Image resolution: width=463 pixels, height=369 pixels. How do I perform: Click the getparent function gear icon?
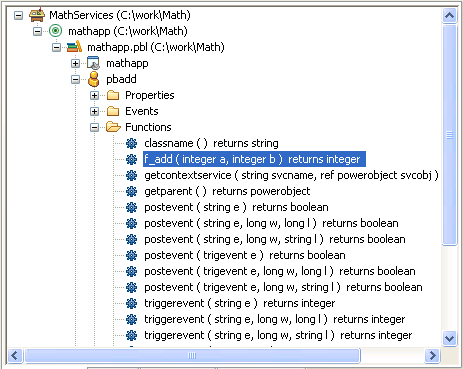click(132, 191)
